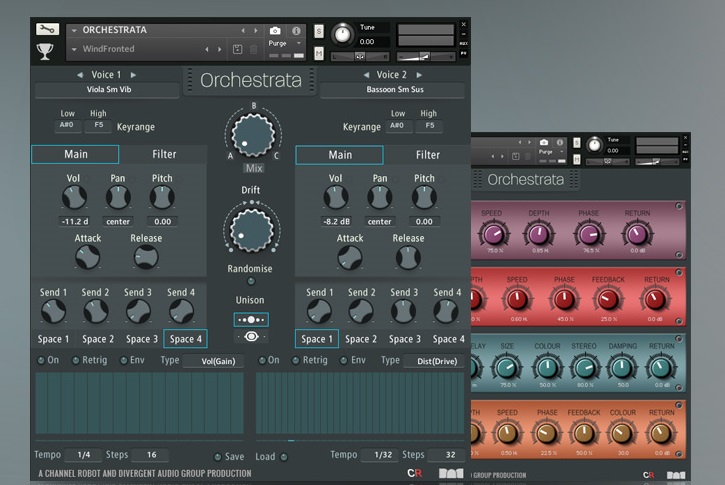Click the purple SPEED knob in second window
Viewport: 725px width, 485px height.
[493, 233]
